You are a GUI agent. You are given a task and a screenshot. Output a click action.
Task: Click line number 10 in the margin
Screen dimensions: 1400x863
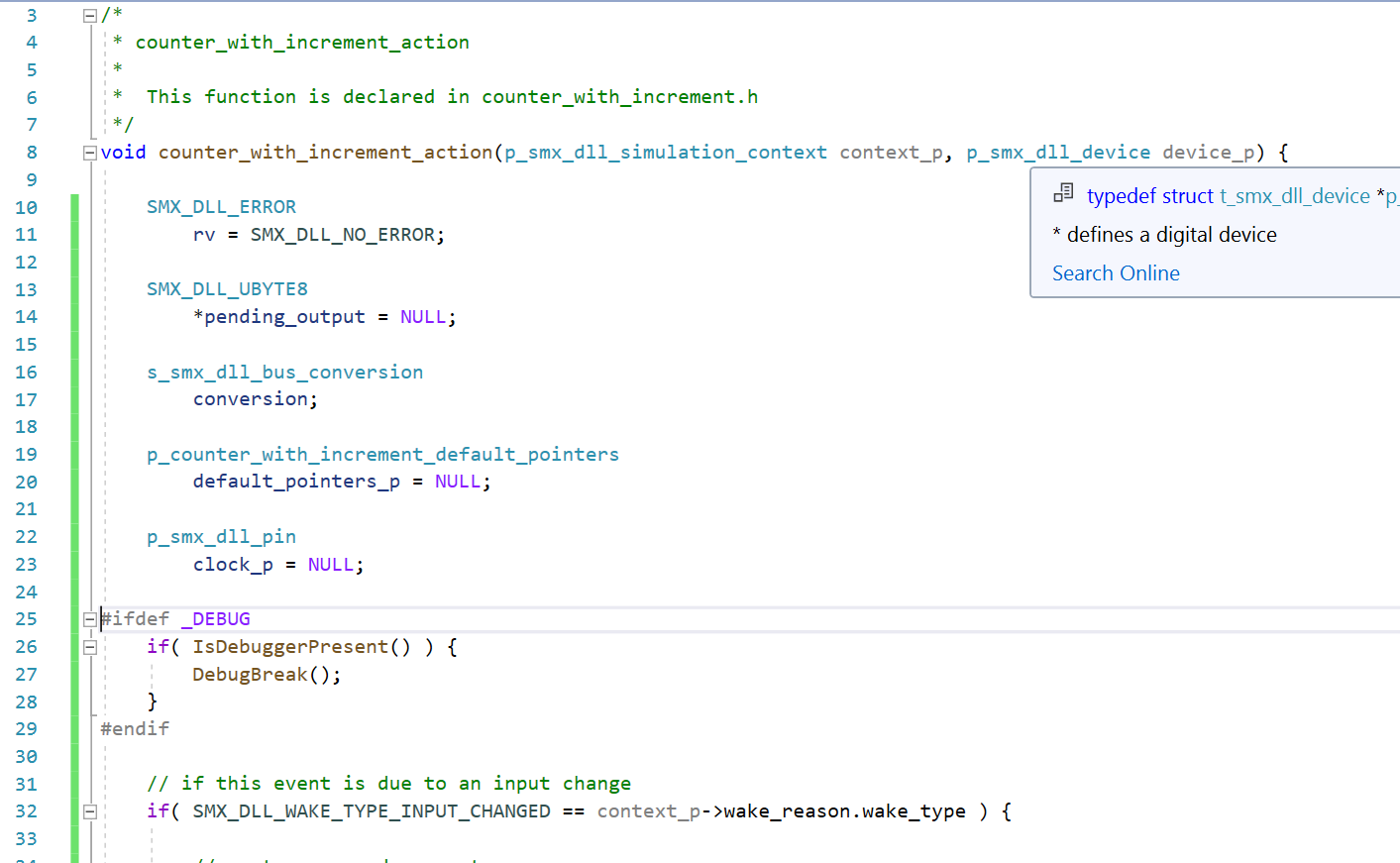tap(27, 208)
